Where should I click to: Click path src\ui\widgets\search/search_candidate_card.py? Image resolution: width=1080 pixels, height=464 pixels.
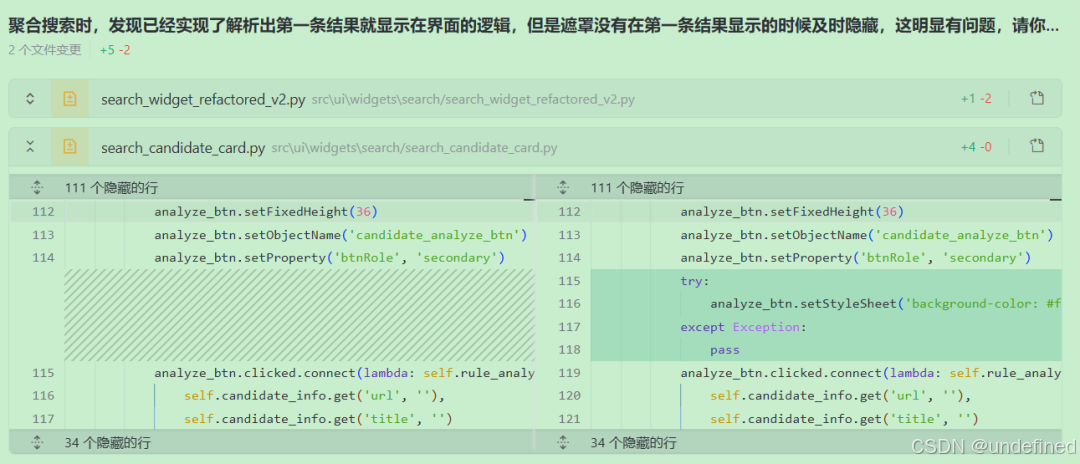pos(415,148)
